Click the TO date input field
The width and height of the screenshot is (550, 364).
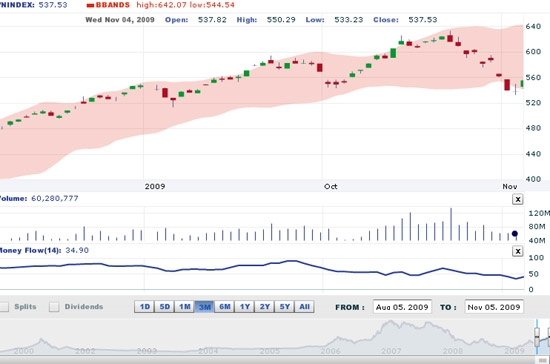494,307
